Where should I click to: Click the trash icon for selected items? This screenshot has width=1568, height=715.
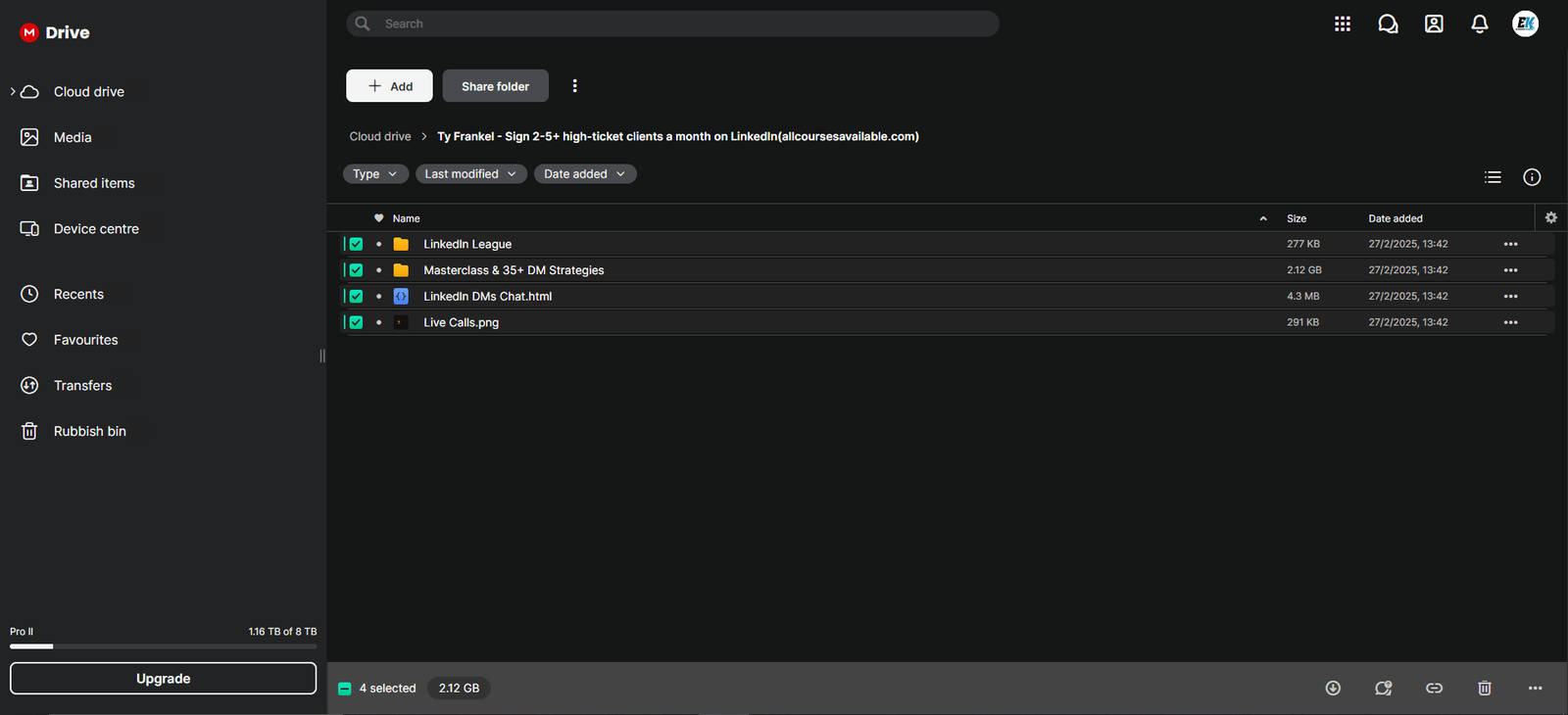click(x=1485, y=689)
